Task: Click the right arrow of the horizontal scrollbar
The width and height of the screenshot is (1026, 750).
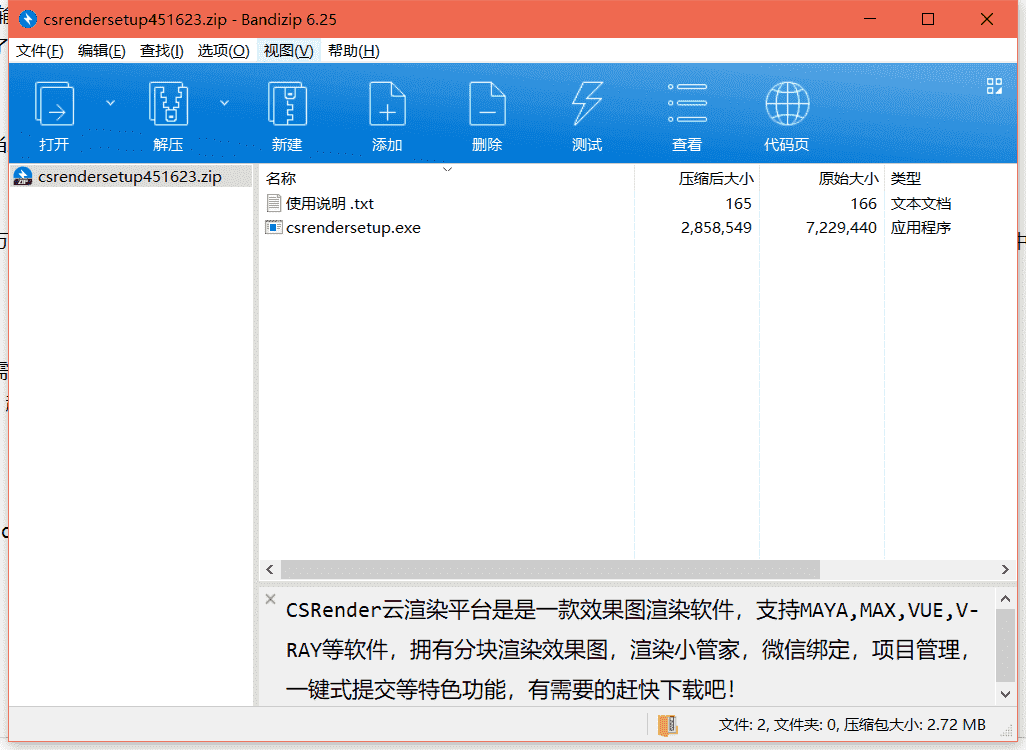Action: [x=1005, y=569]
